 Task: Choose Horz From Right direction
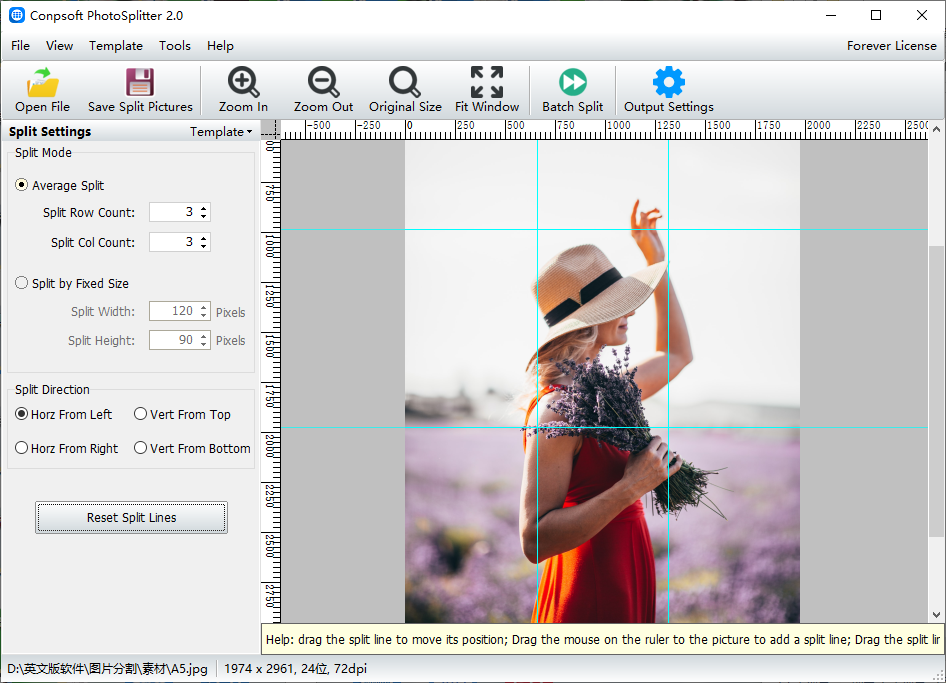coord(21,448)
